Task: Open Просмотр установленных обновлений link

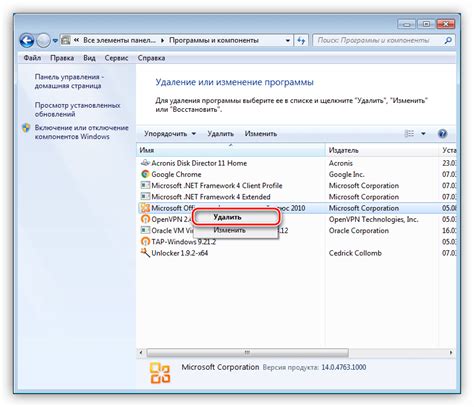Action: (x=77, y=110)
